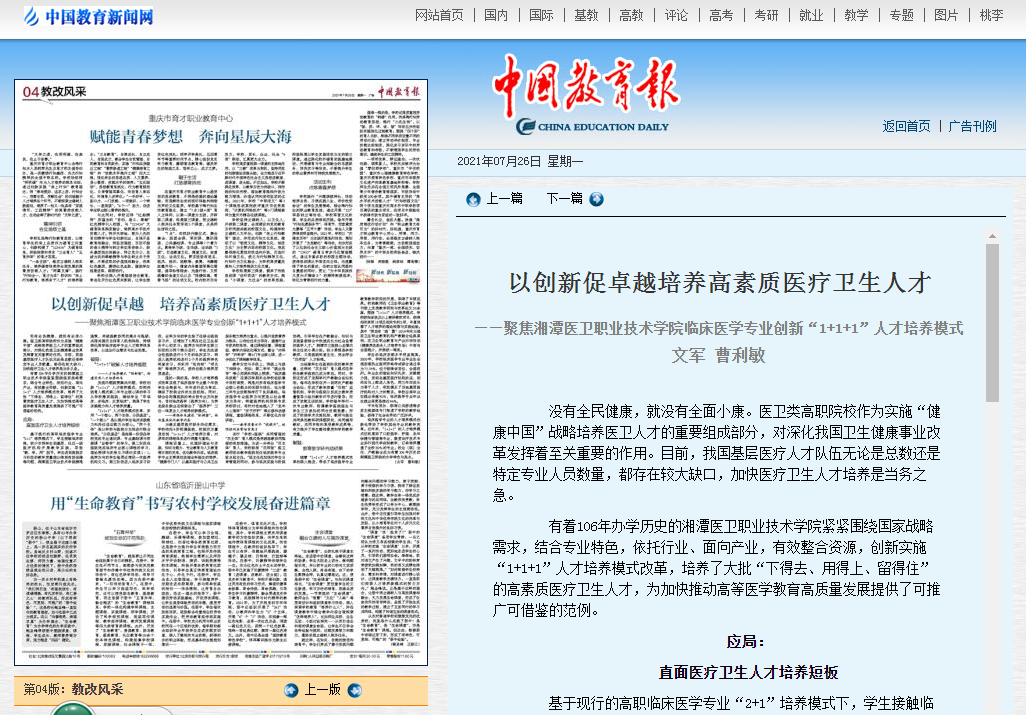Viewport: 1026px width, 715px height.
Task: Open 网站首页 in the top navigation
Action: [439, 15]
